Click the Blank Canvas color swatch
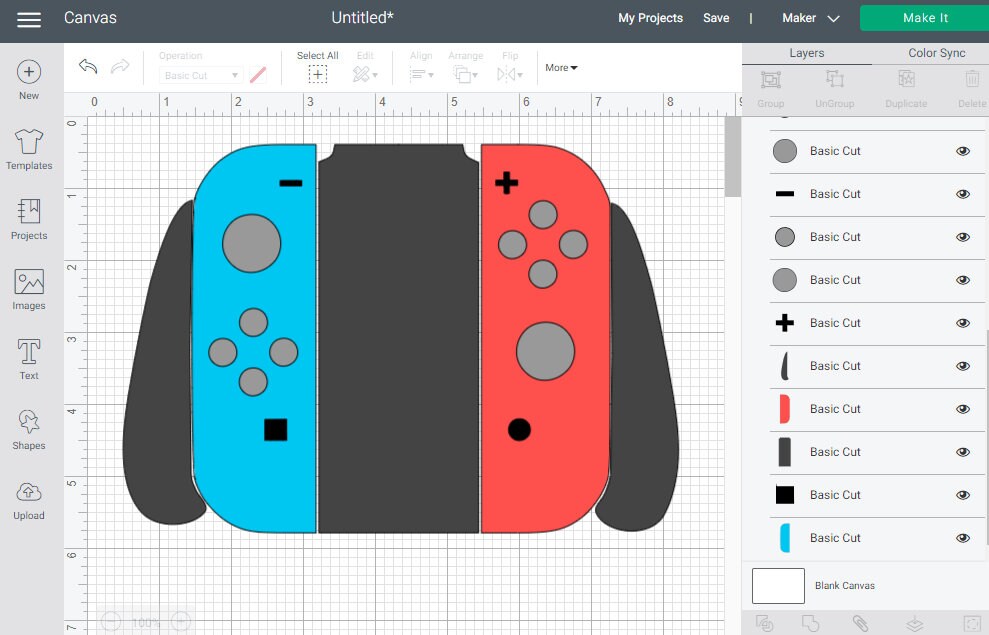989x635 pixels. pyautogui.click(x=778, y=586)
